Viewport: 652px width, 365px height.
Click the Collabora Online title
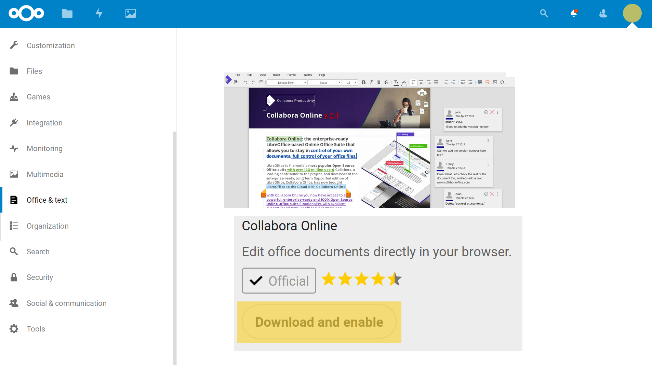tap(289, 226)
